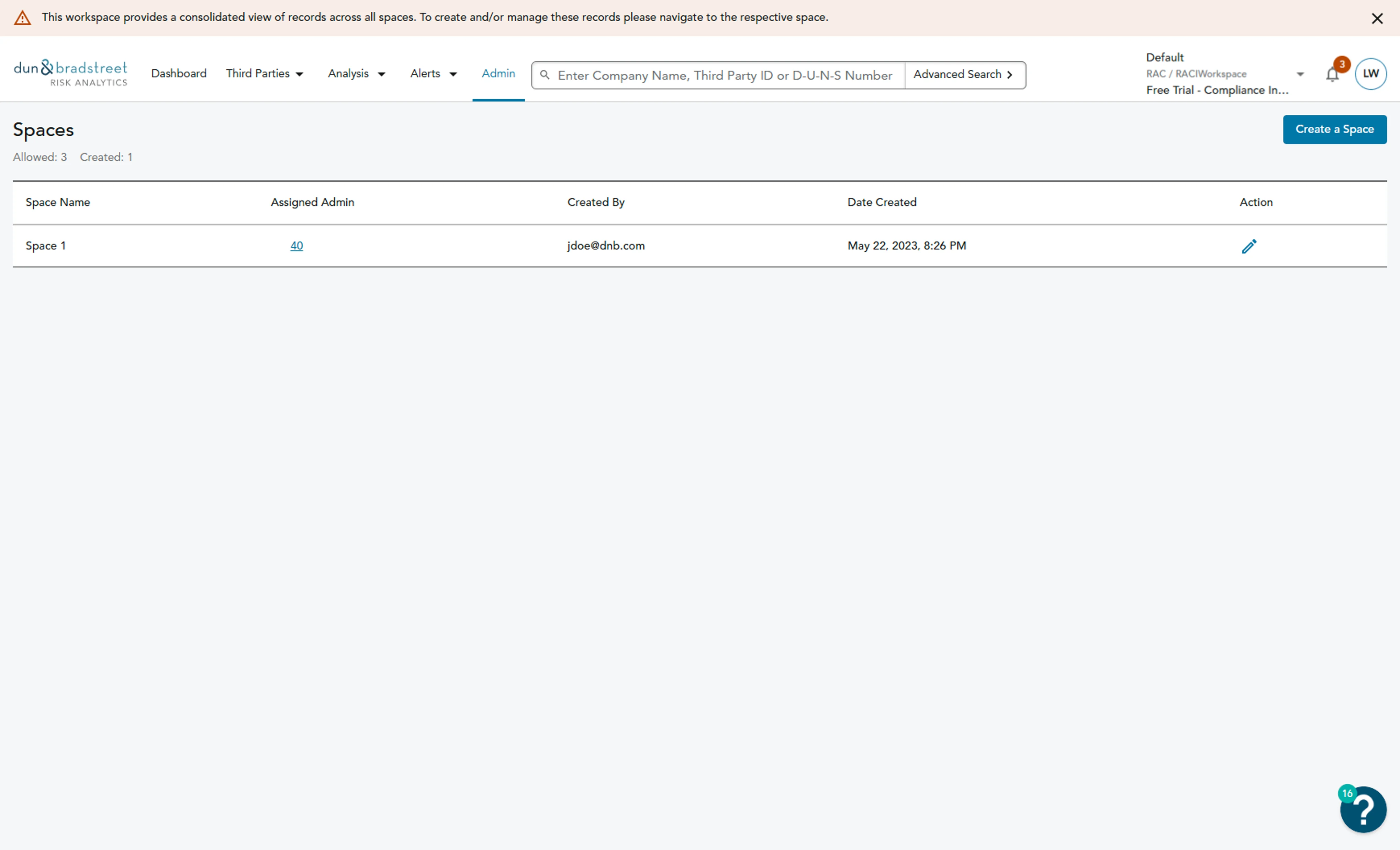Expand the Alerts dropdown menu
This screenshot has width=1400, height=850.
coord(434,74)
